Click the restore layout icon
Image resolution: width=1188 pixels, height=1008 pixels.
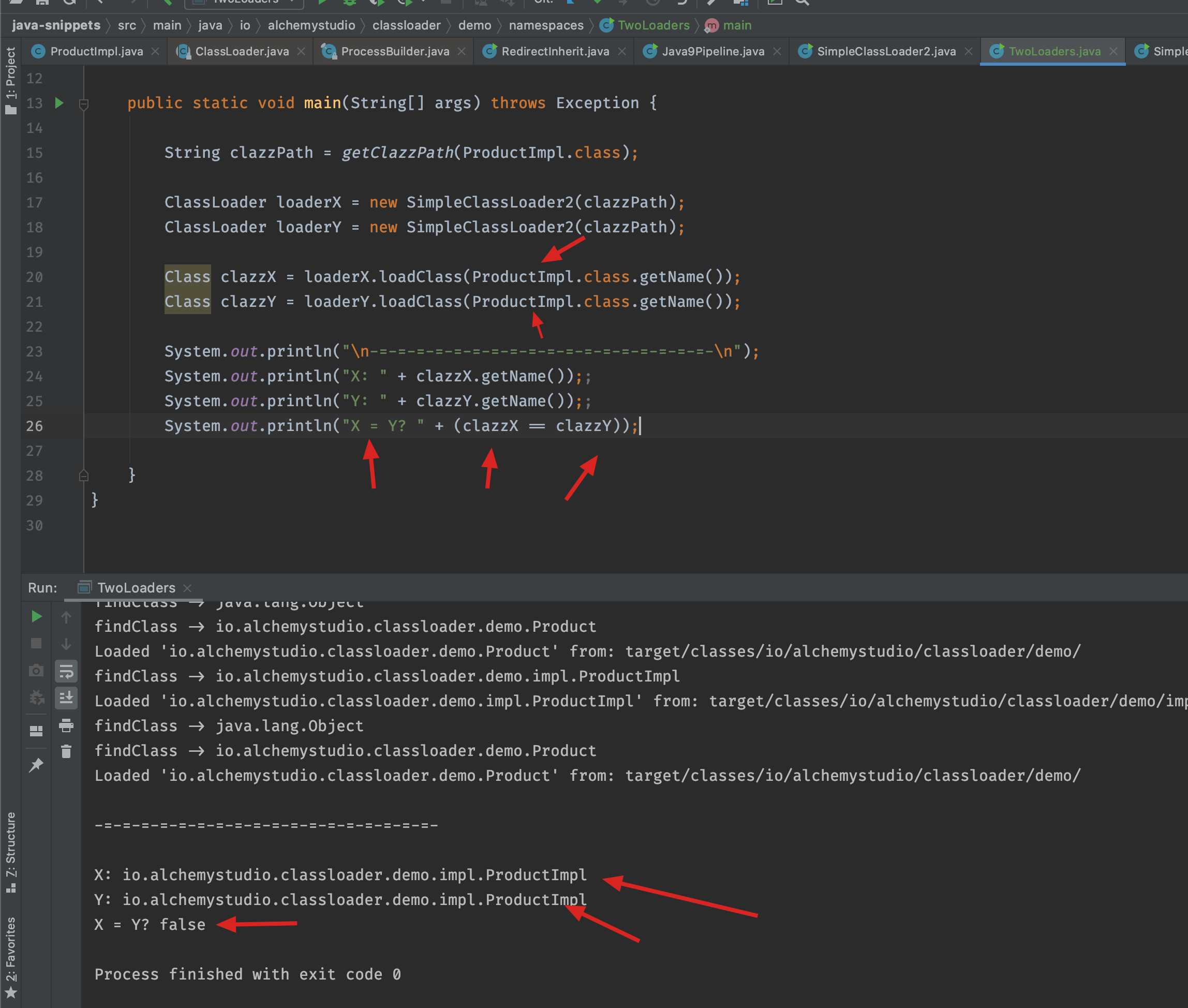[x=36, y=732]
